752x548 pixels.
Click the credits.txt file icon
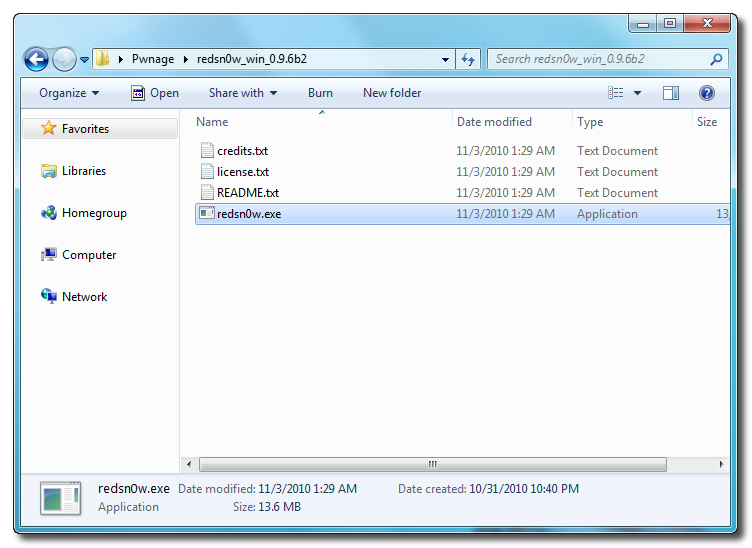pos(207,151)
